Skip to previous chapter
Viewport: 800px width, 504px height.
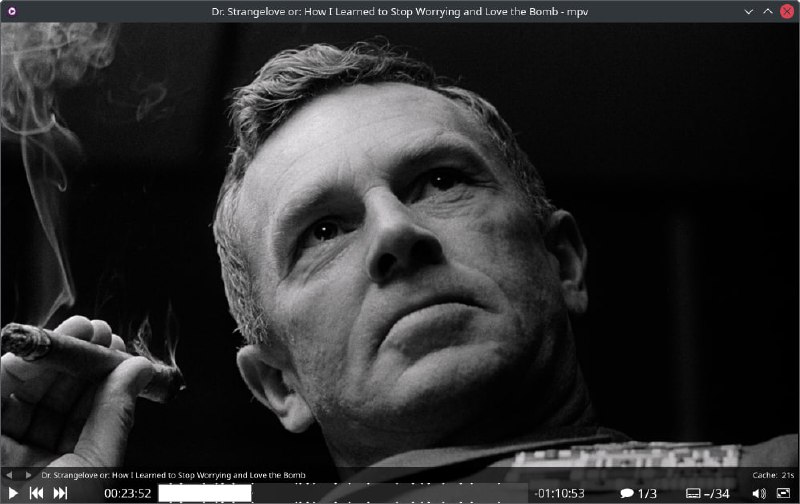tap(36, 493)
